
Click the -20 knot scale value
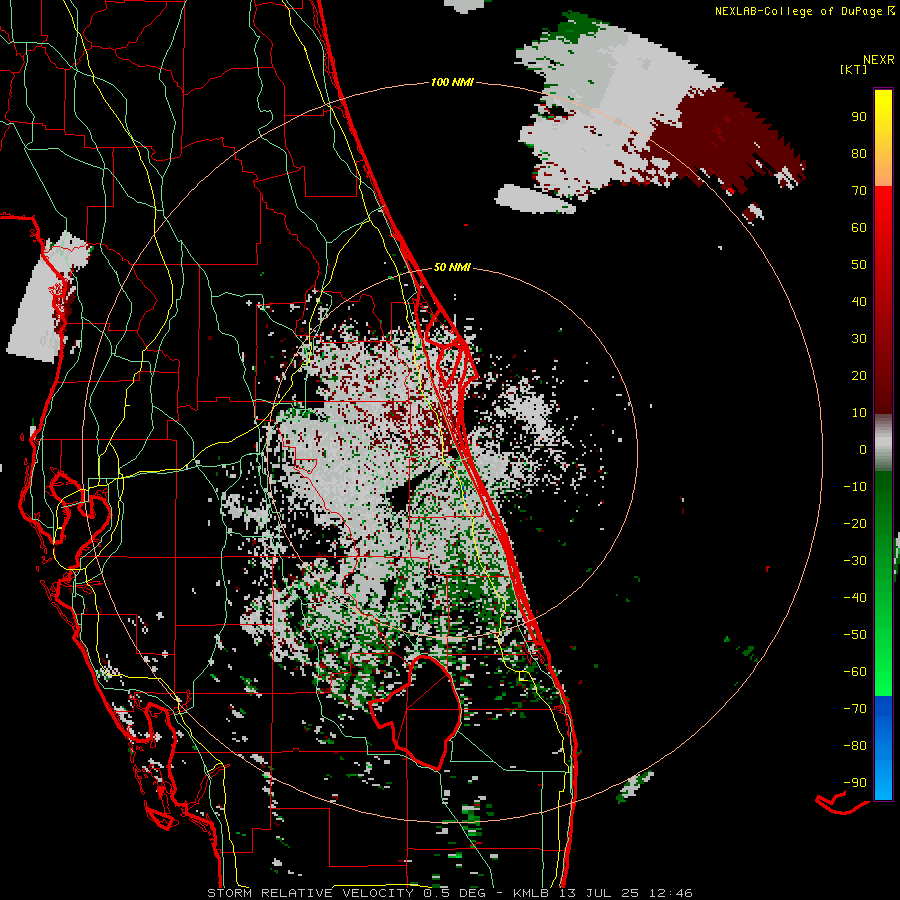855,524
